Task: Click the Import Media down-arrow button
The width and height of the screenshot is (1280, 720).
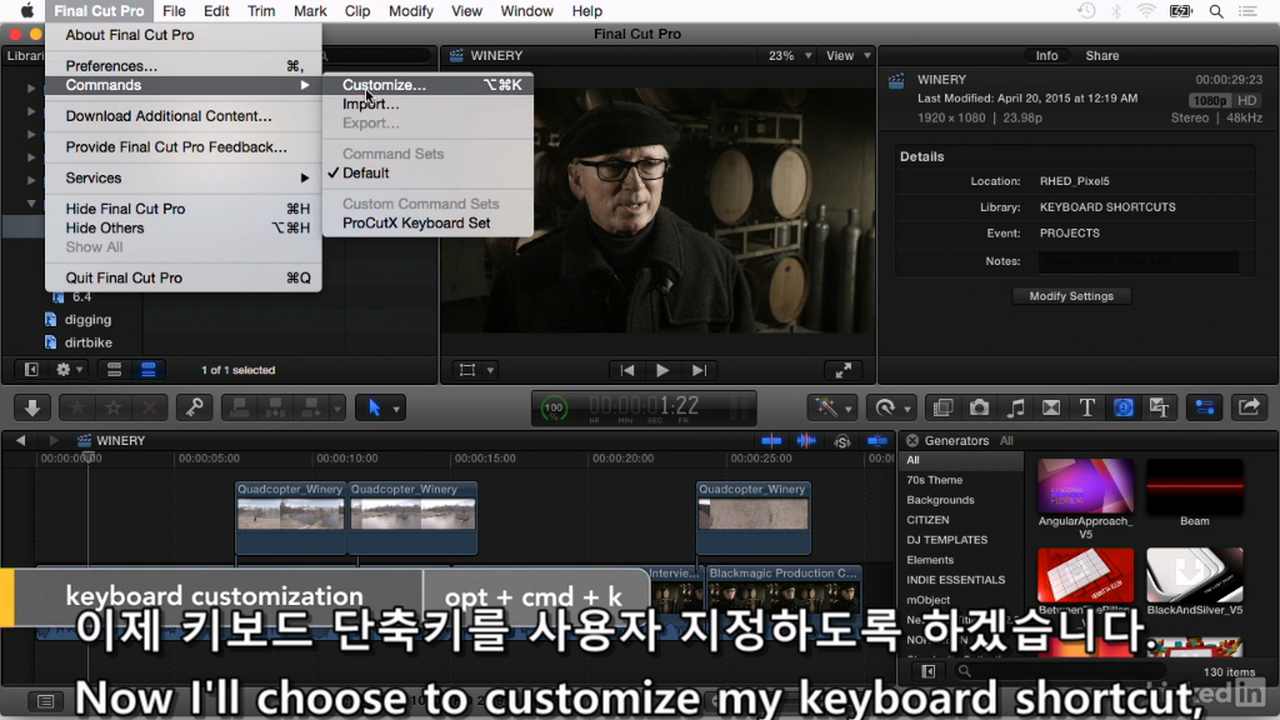Action: 32,408
